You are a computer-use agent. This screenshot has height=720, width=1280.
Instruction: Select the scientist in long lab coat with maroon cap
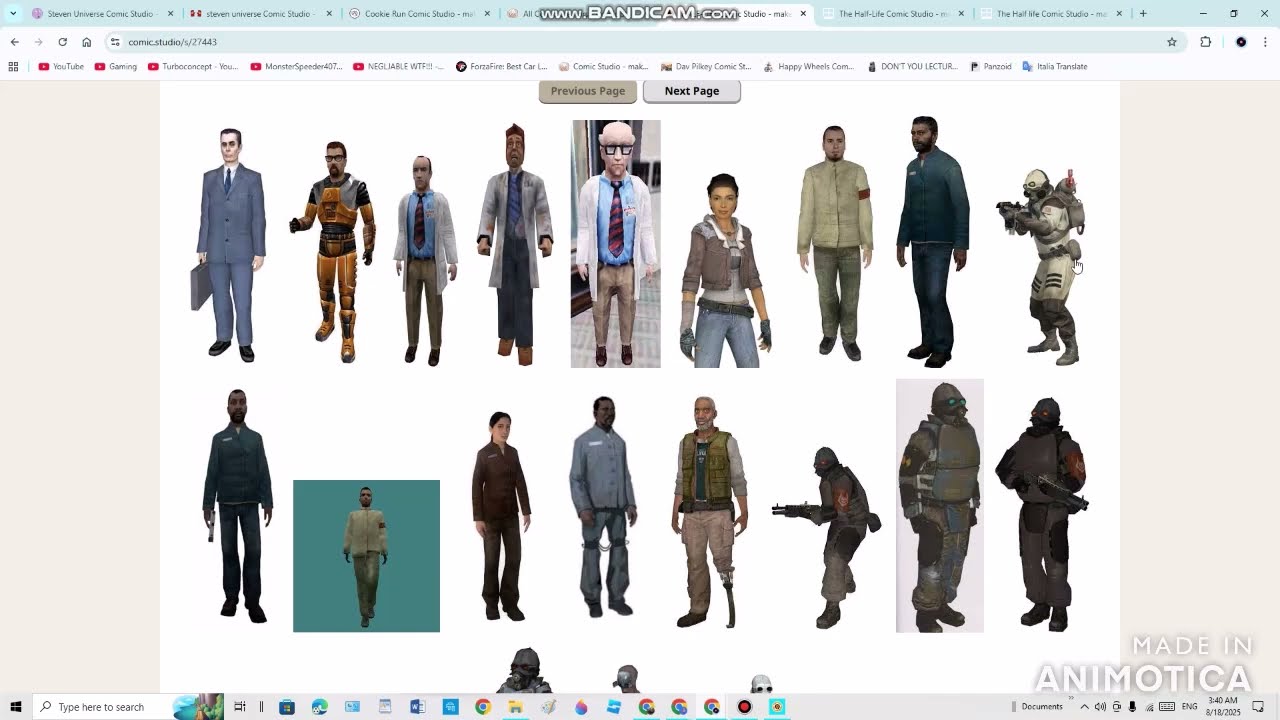point(515,245)
